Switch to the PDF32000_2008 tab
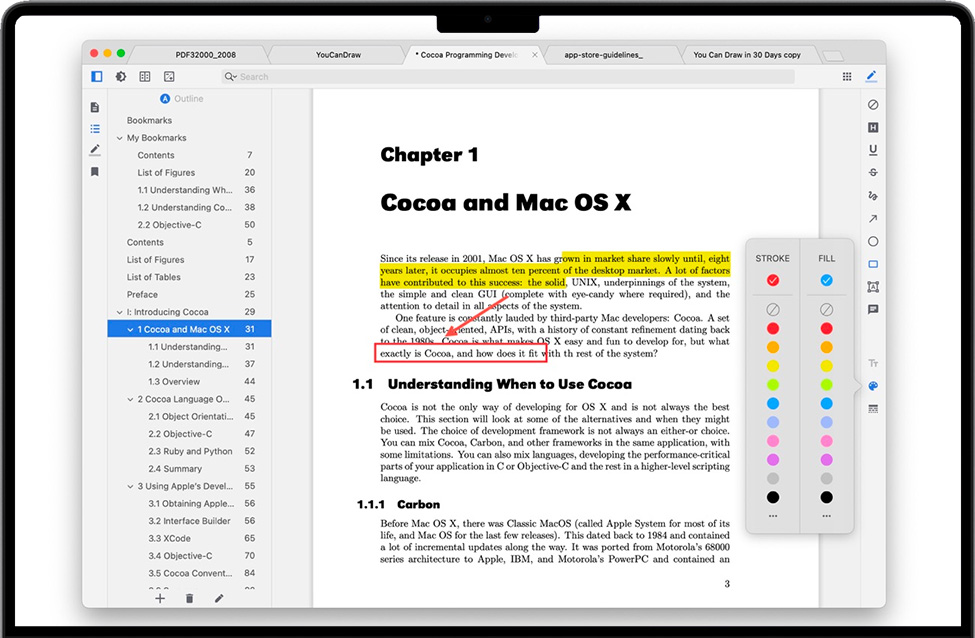 pyautogui.click(x=205, y=55)
